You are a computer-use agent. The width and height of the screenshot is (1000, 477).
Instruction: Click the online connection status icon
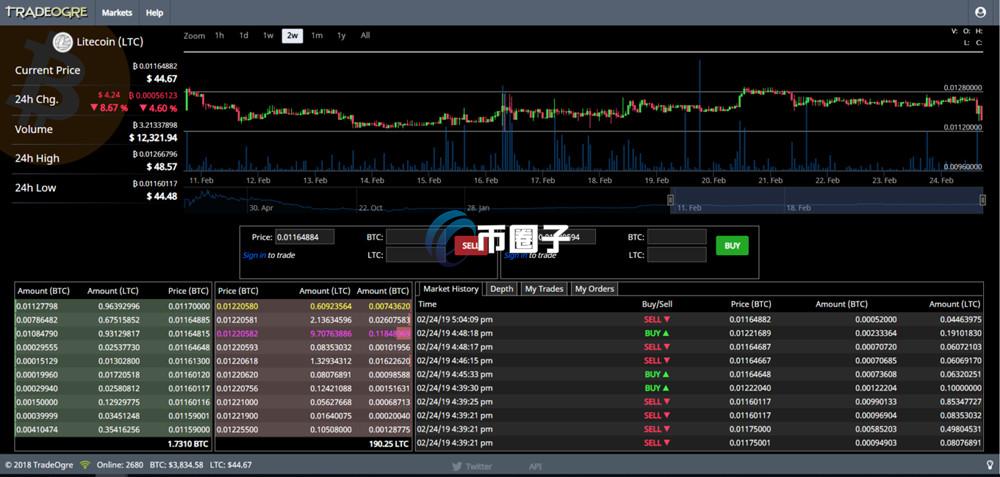tap(85, 465)
